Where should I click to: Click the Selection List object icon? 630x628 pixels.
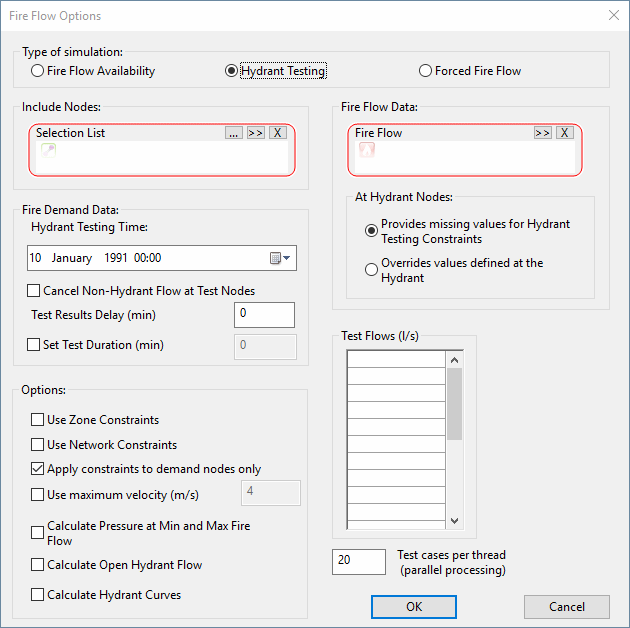(47, 150)
